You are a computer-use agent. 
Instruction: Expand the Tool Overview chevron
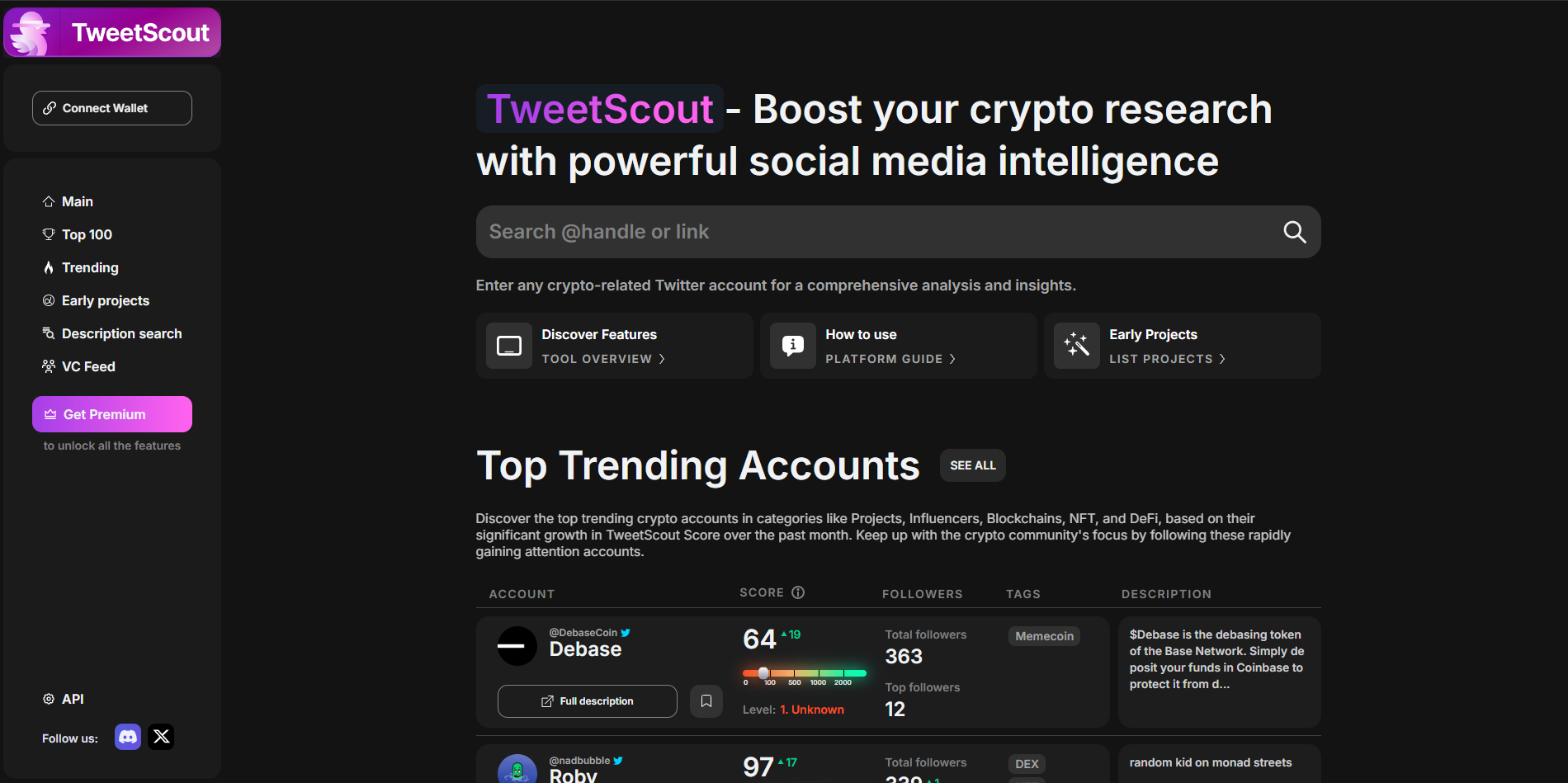point(661,359)
